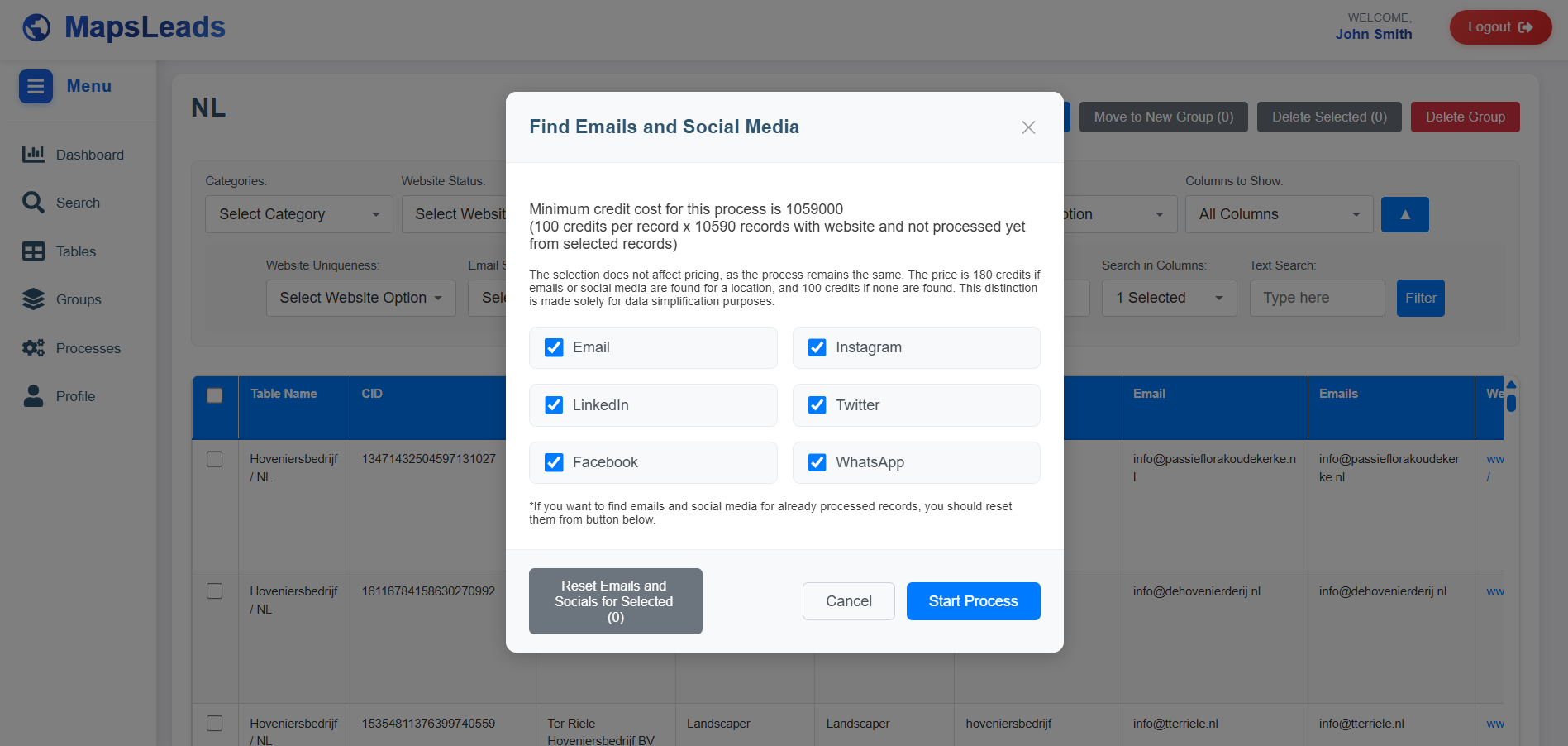The height and width of the screenshot is (746, 1568).
Task: Click the Groups layers icon
Action: click(x=33, y=299)
